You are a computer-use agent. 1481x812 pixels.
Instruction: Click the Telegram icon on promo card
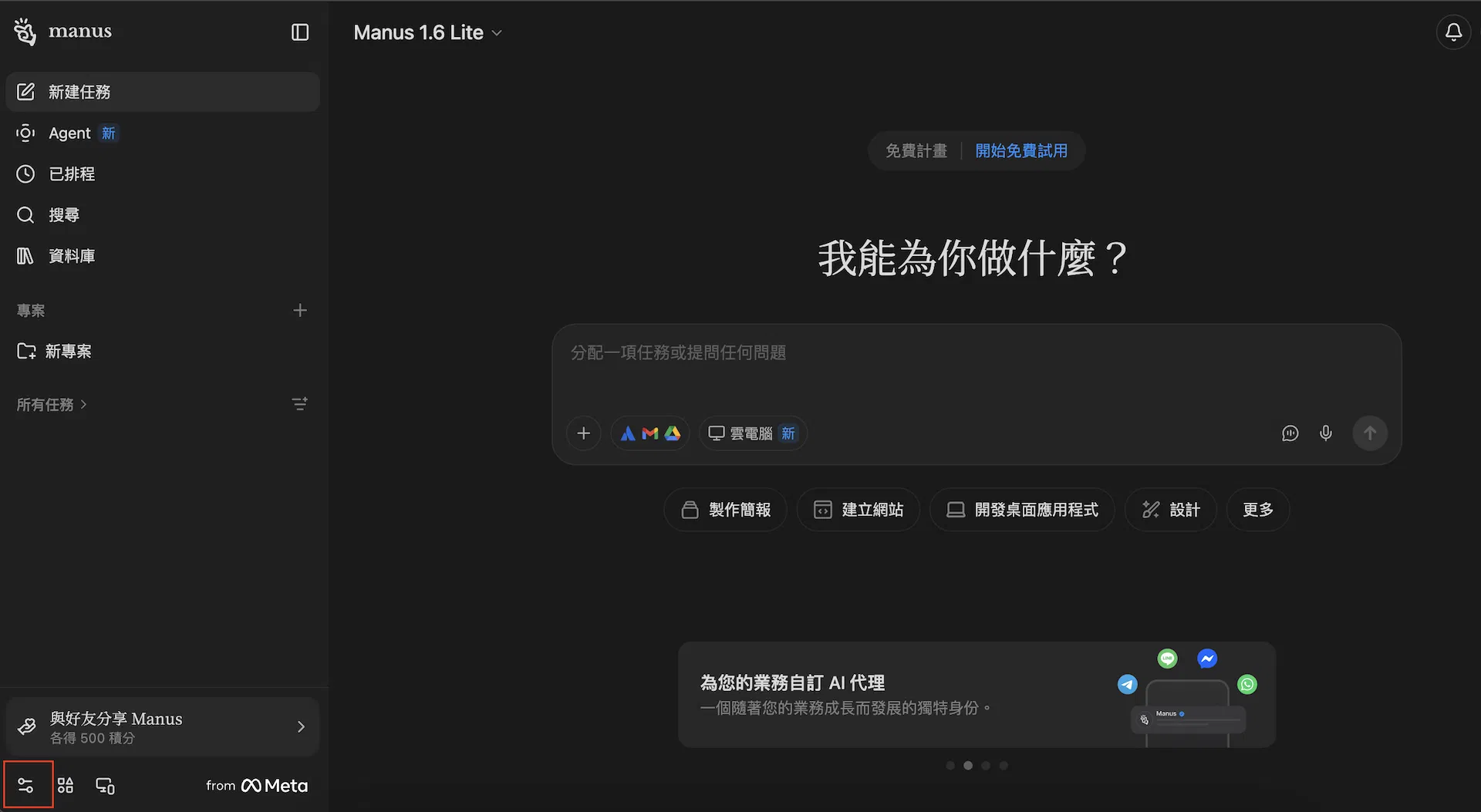coord(1127,684)
